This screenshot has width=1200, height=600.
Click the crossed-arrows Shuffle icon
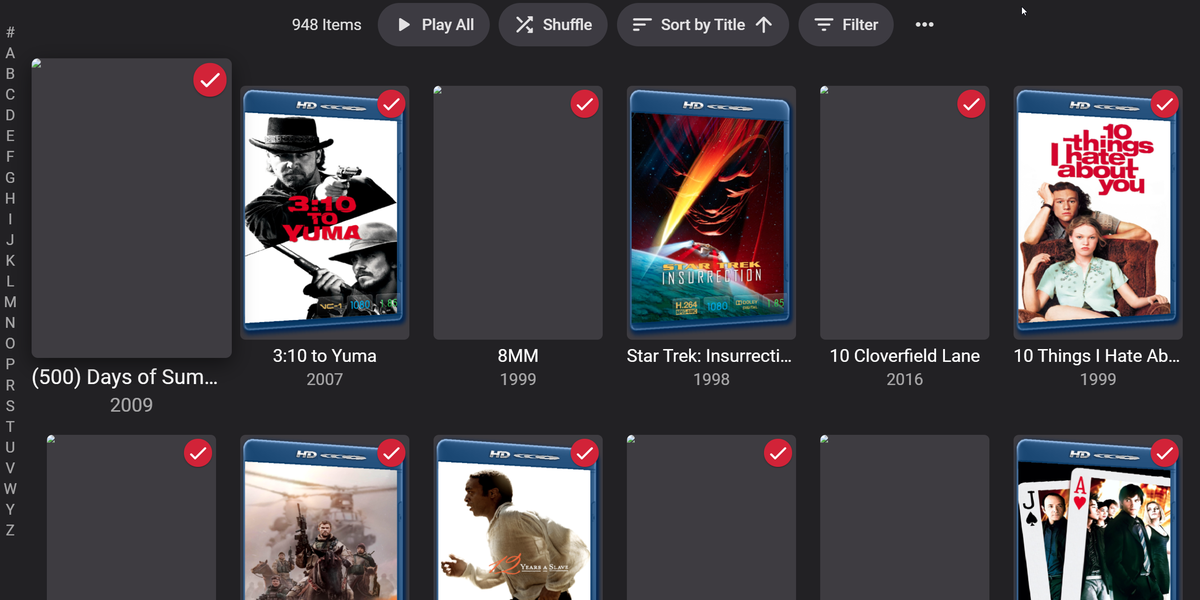coord(525,24)
